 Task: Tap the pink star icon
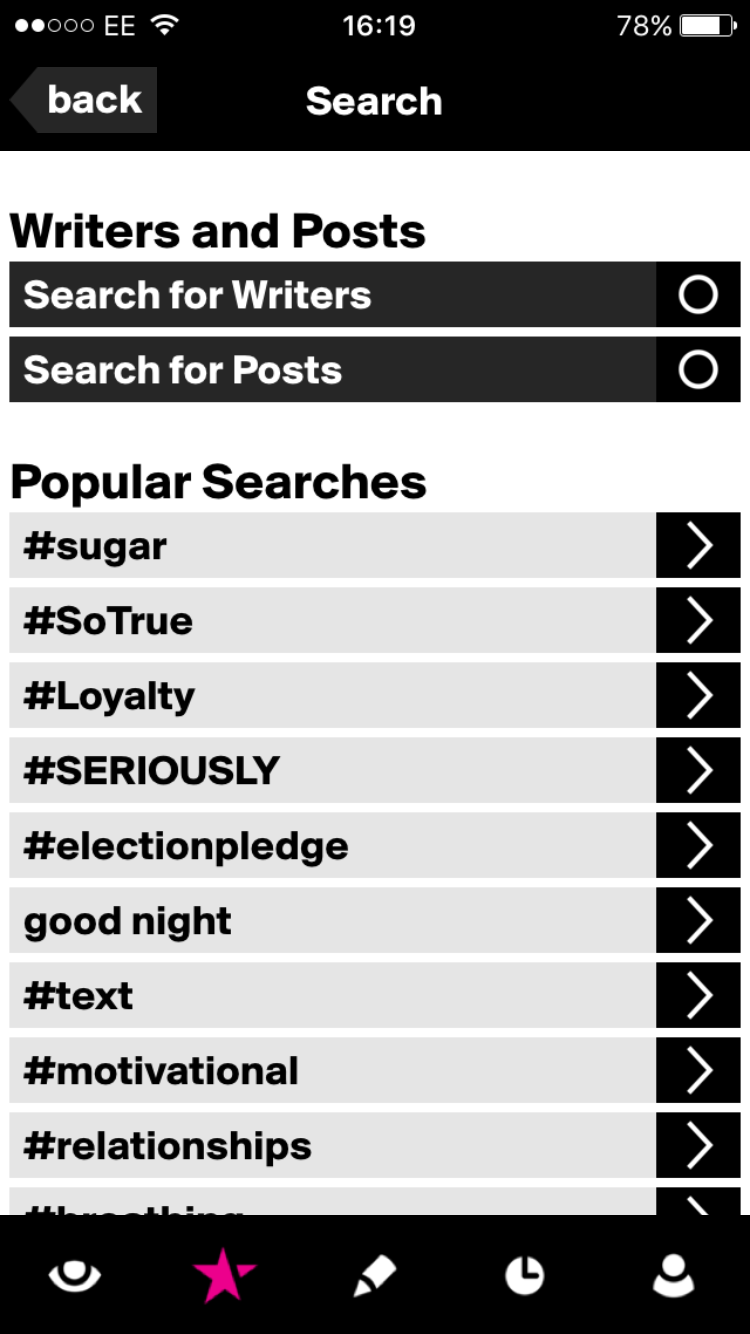(224, 1276)
